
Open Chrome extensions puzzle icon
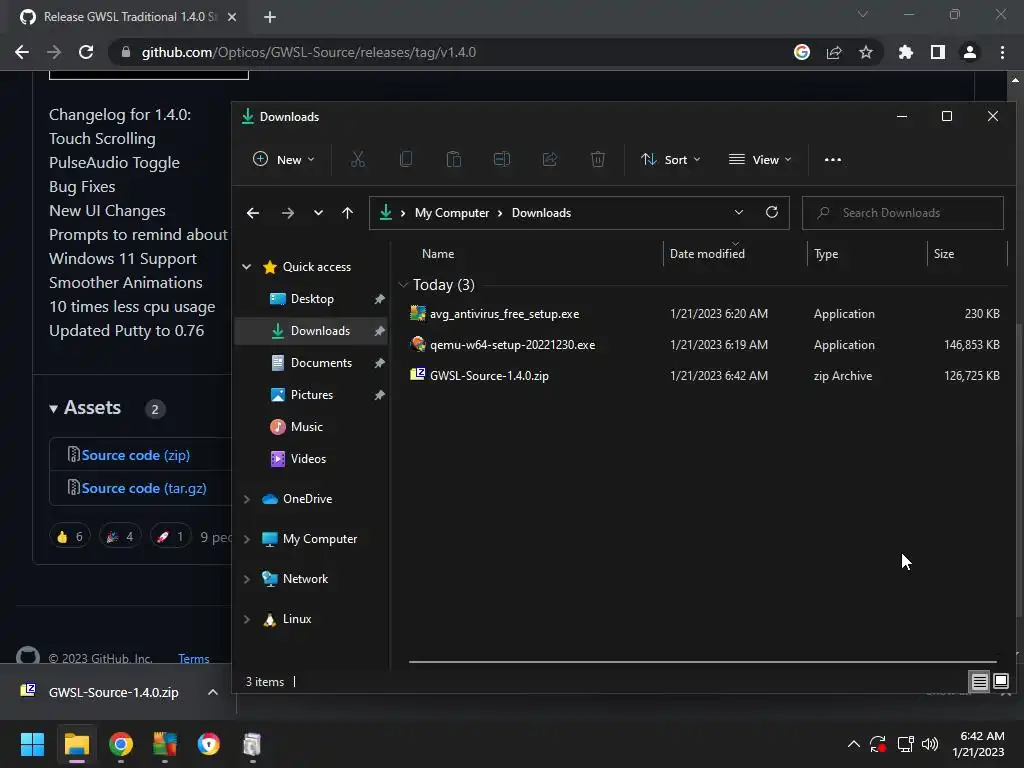(906, 52)
